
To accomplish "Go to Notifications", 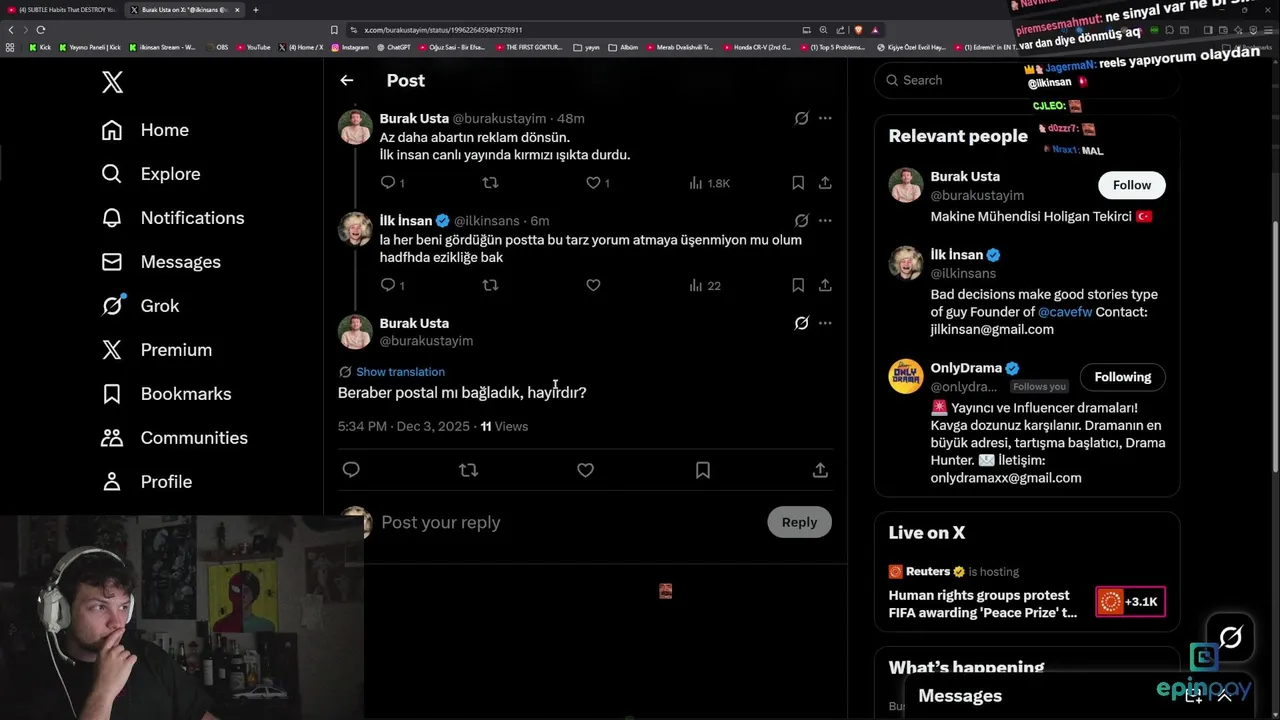I will coord(173,218).
